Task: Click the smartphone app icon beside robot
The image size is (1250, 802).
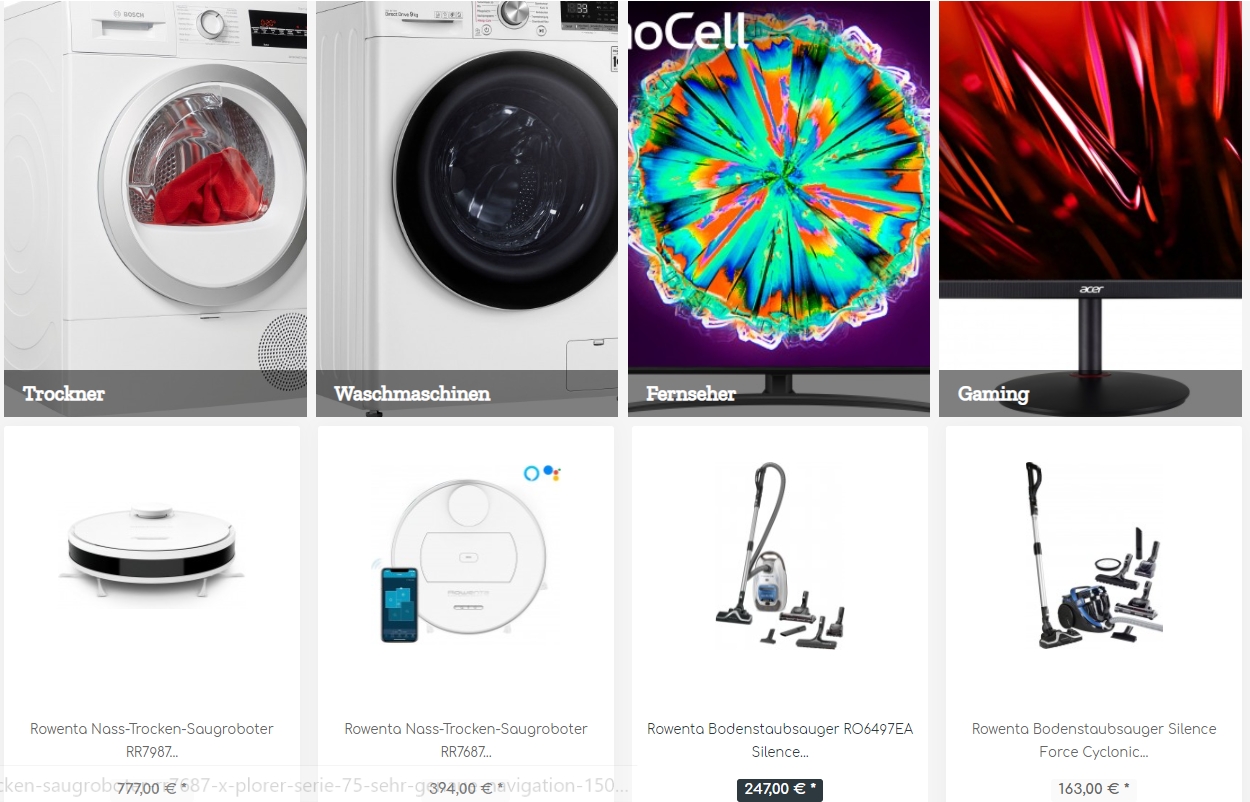Action: (x=398, y=604)
